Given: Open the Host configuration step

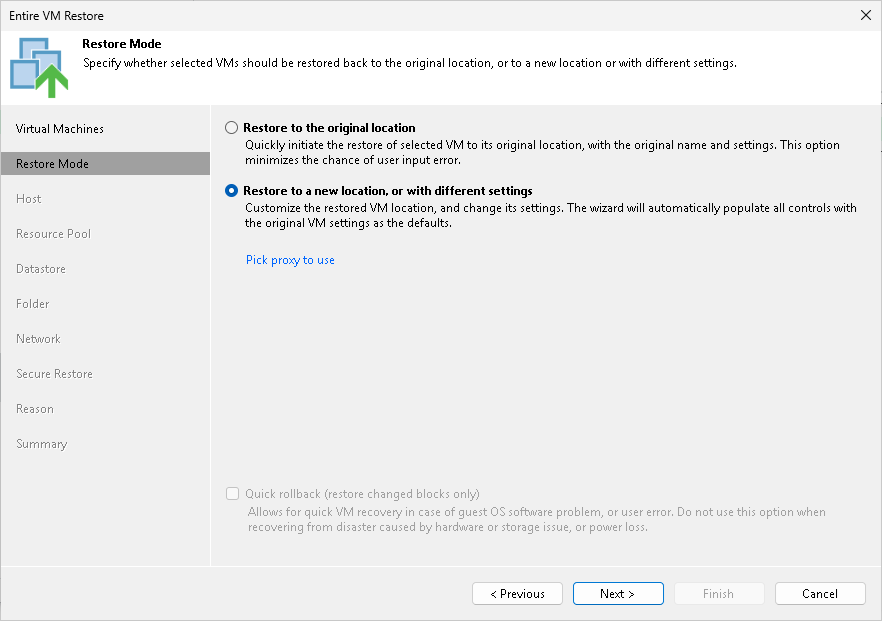Looking at the screenshot, I should [28, 198].
